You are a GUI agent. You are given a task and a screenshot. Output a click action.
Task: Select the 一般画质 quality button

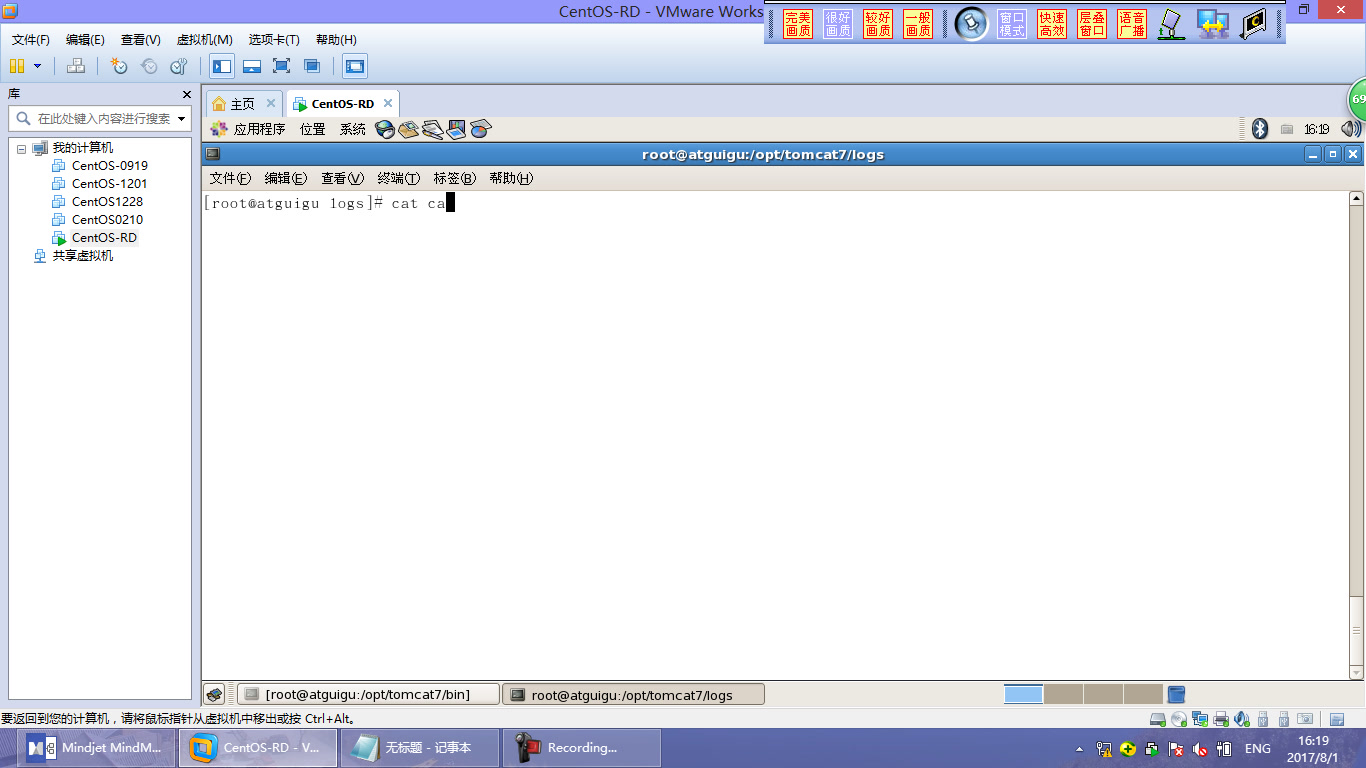point(918,25)
